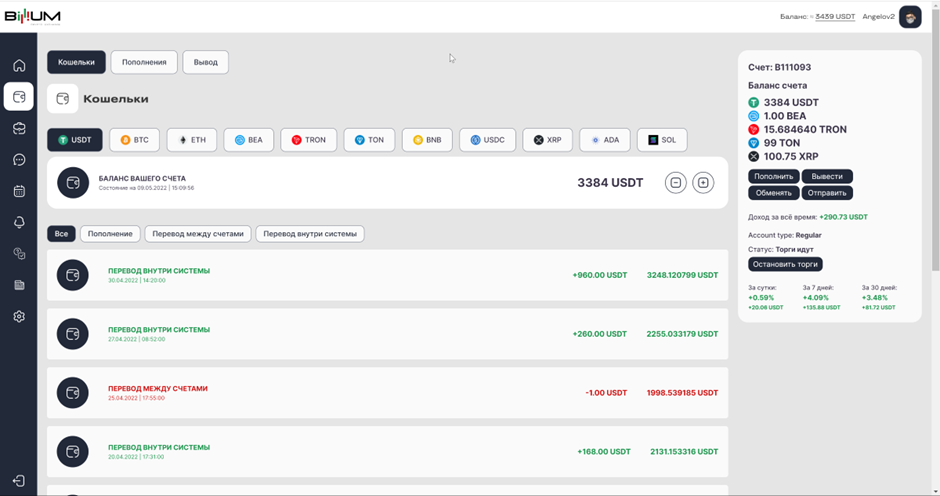Click the 2255.033179 USDT balance value
The image size is (940, 496).
pos(682,334)
